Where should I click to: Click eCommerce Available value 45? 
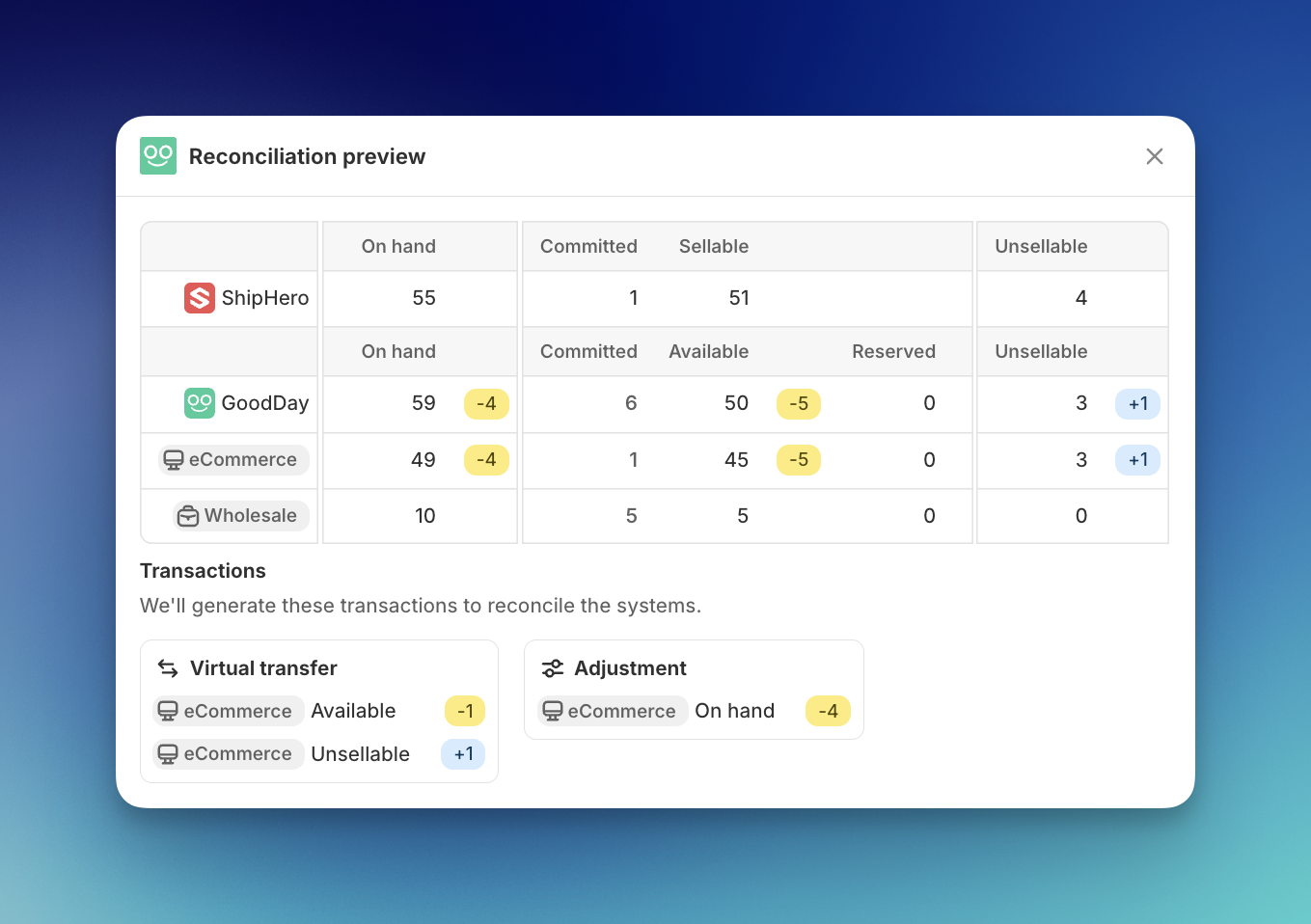[x=736, y=460]
